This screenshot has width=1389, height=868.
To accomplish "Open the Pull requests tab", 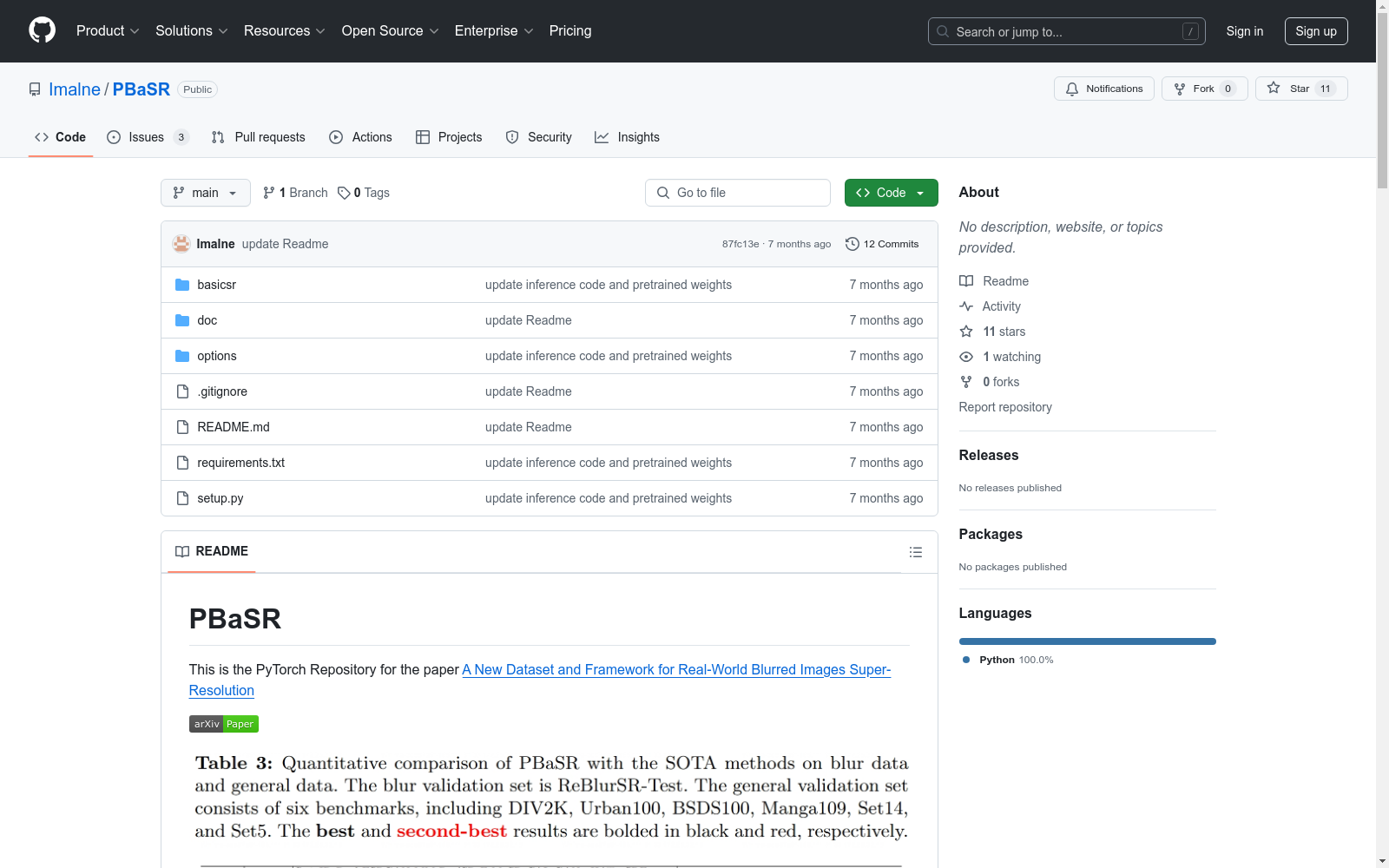I will point(259,137).
